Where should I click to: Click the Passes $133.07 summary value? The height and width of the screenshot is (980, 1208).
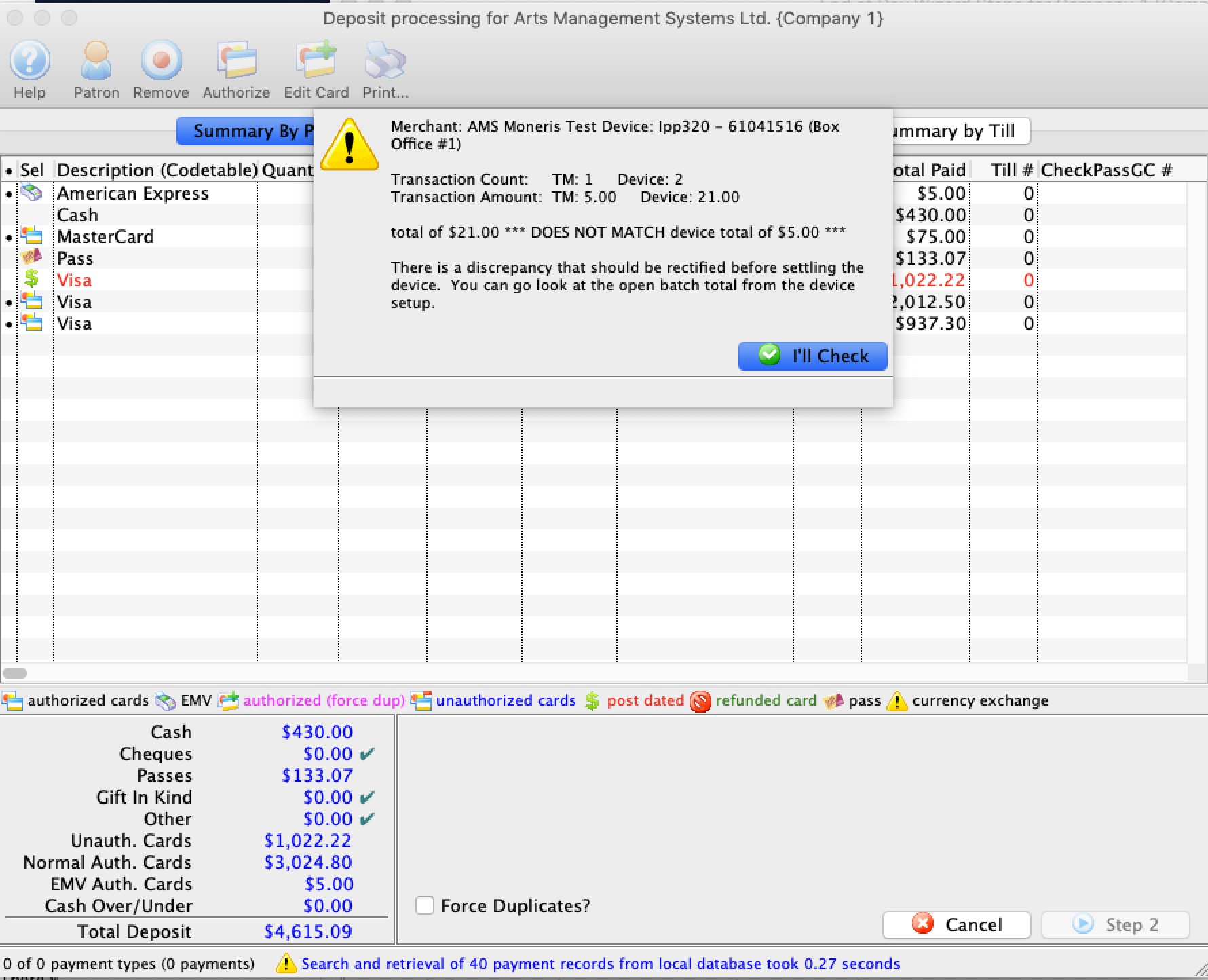click(317, 775)
